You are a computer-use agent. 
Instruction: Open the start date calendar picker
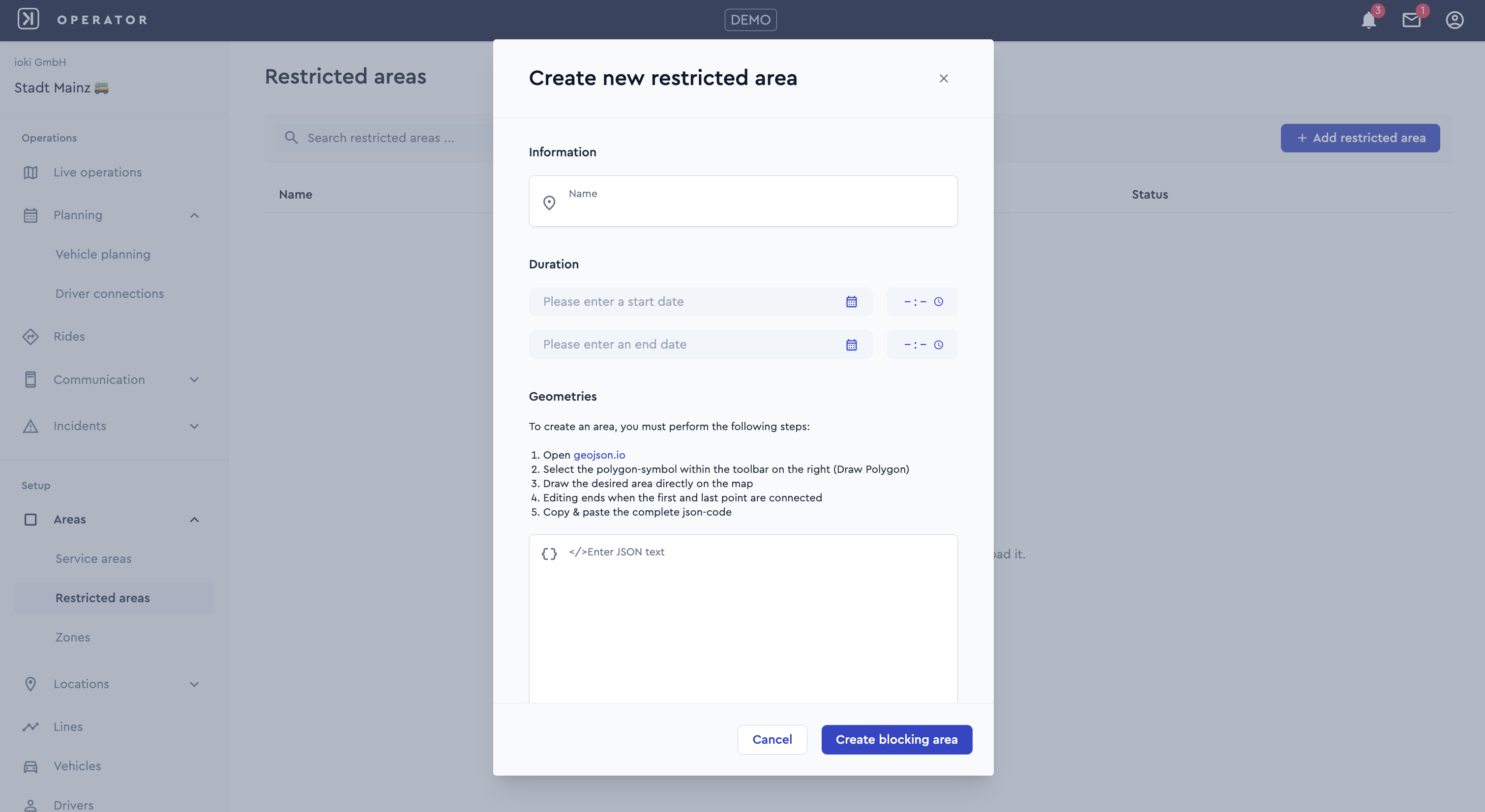tap(852, 302)
